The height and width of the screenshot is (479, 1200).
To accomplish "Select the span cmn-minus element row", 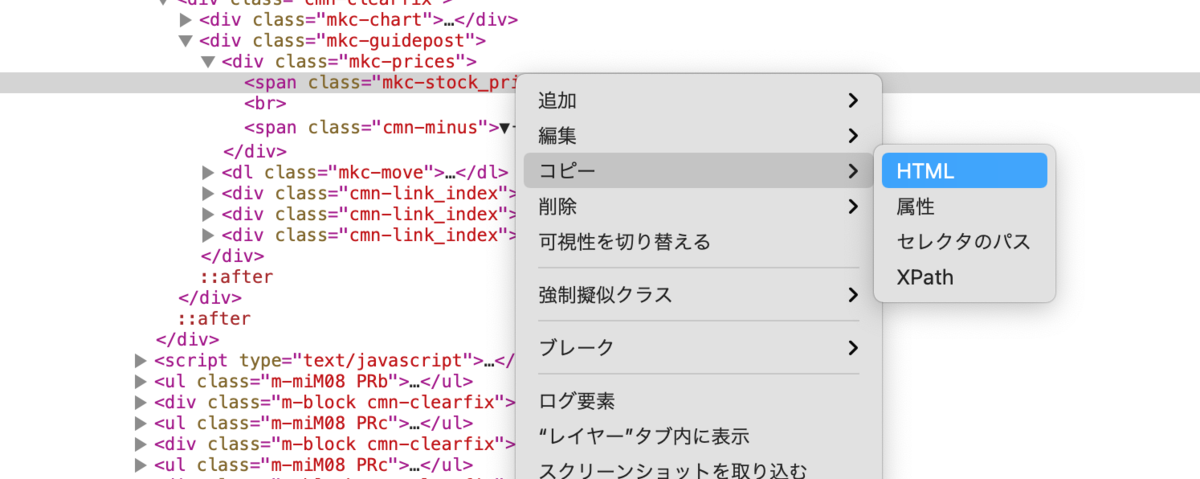I will tap(378, 128).
